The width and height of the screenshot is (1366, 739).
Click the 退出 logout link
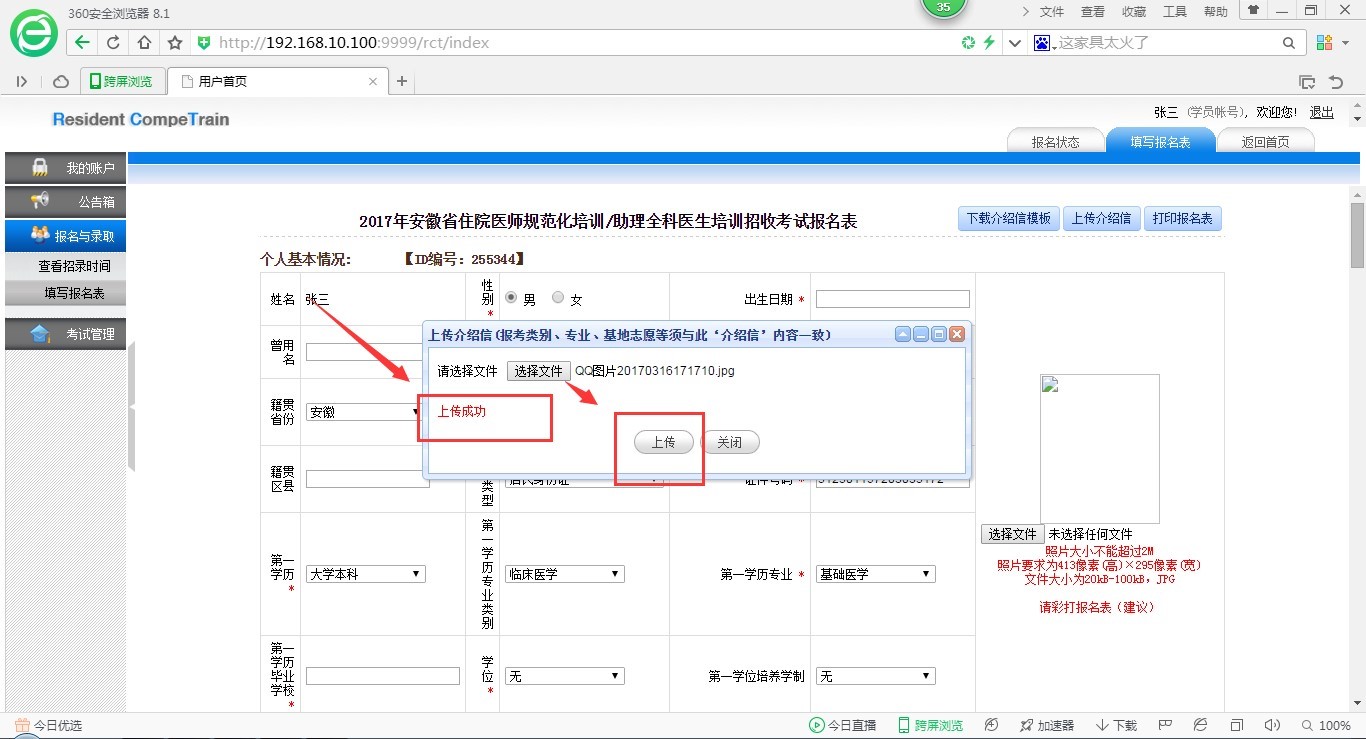coord(1322,112)
